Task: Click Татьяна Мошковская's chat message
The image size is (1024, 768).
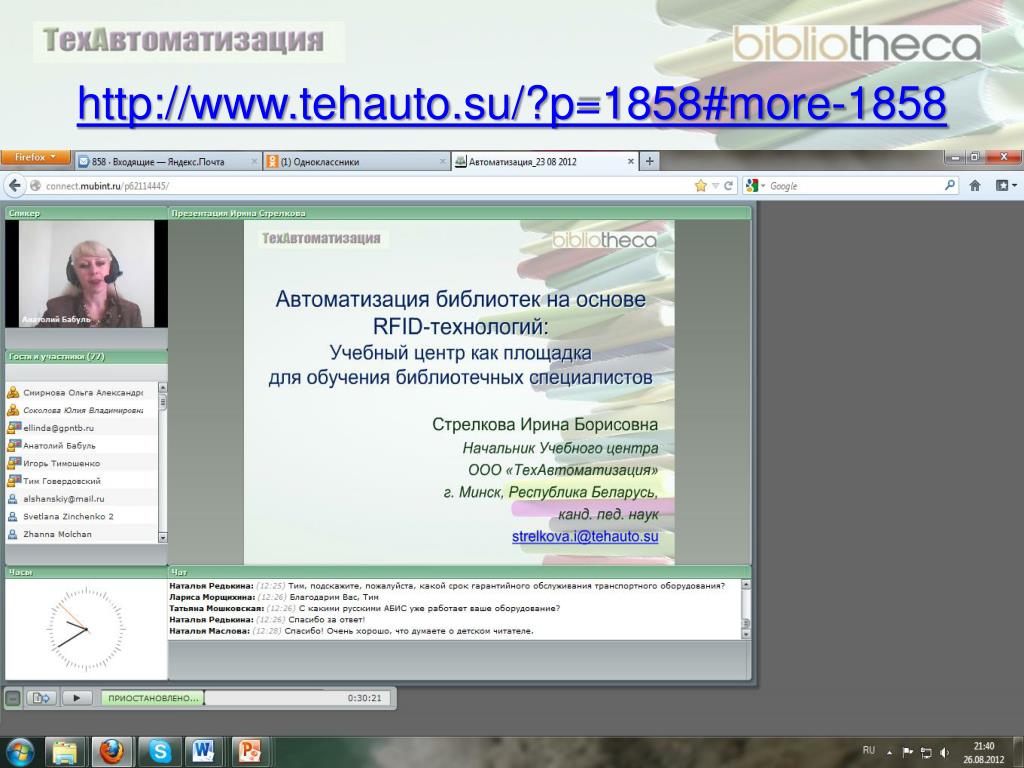Action: [364, 608]
